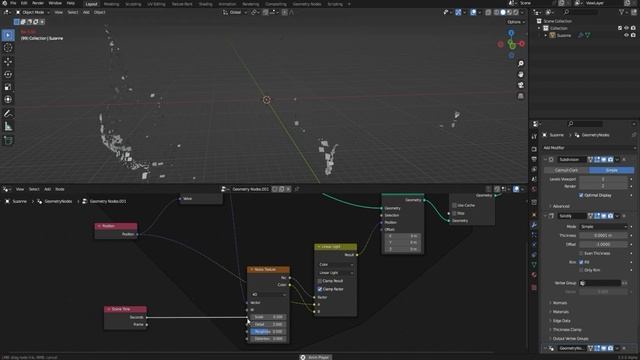Toggle Use Cache checkbox in node

point(454,205)
